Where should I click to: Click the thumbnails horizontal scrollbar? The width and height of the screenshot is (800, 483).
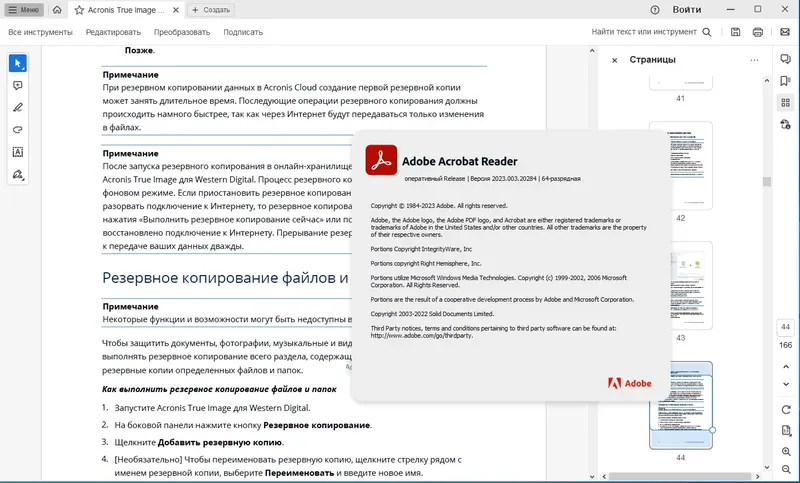[681, 476]
